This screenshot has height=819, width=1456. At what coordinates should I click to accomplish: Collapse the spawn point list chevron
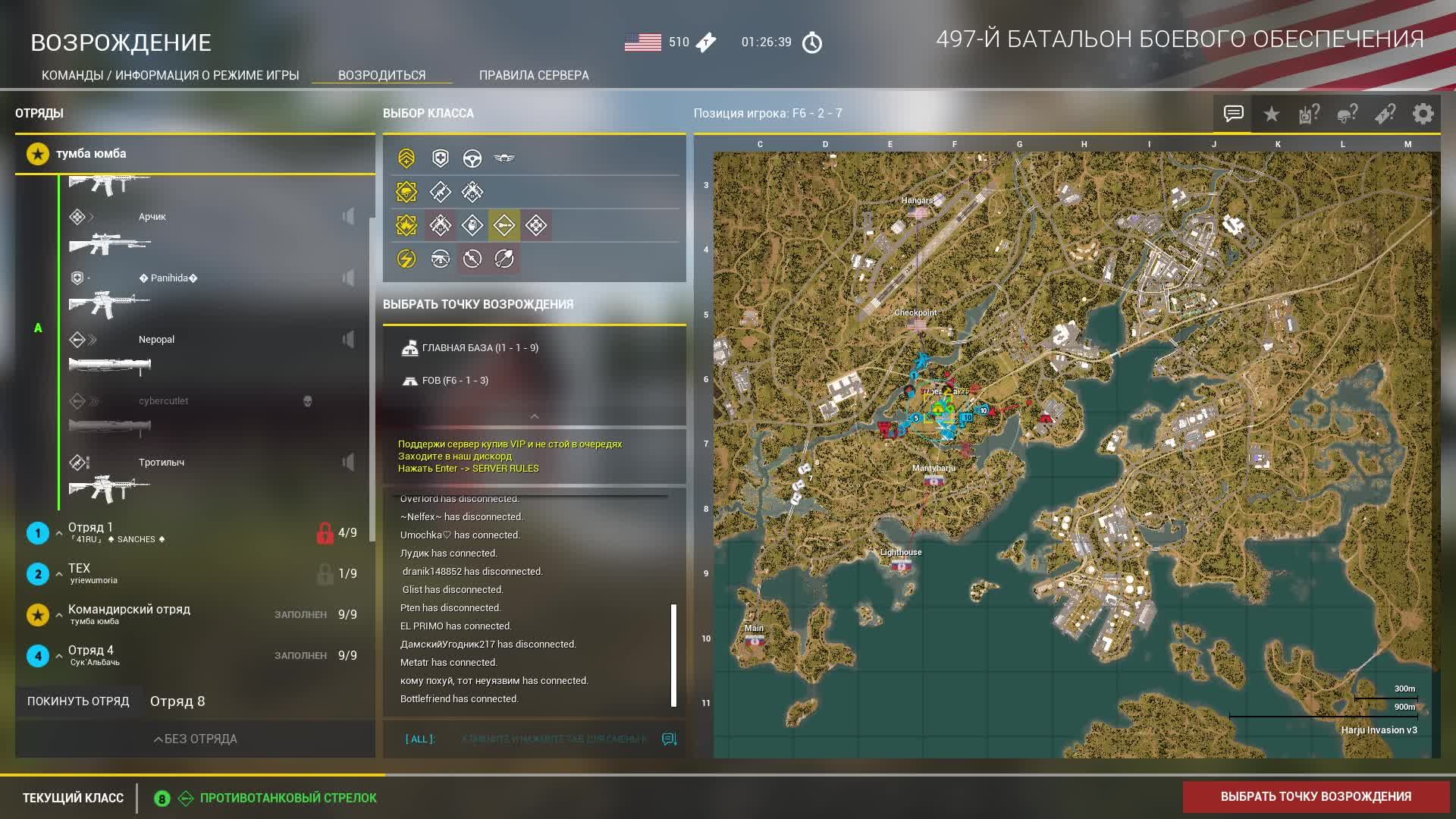pos(534,416)
